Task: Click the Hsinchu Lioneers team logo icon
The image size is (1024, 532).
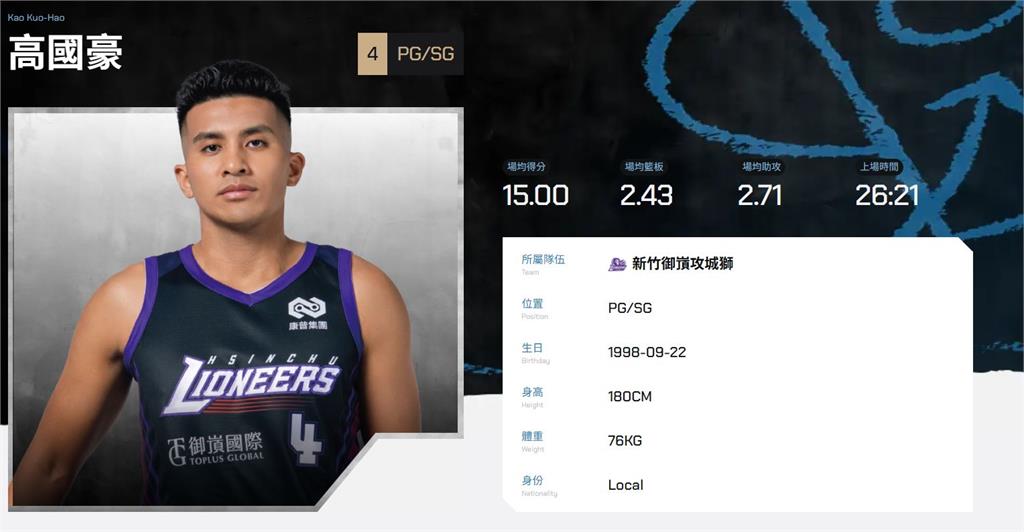Action: point(617,264)
